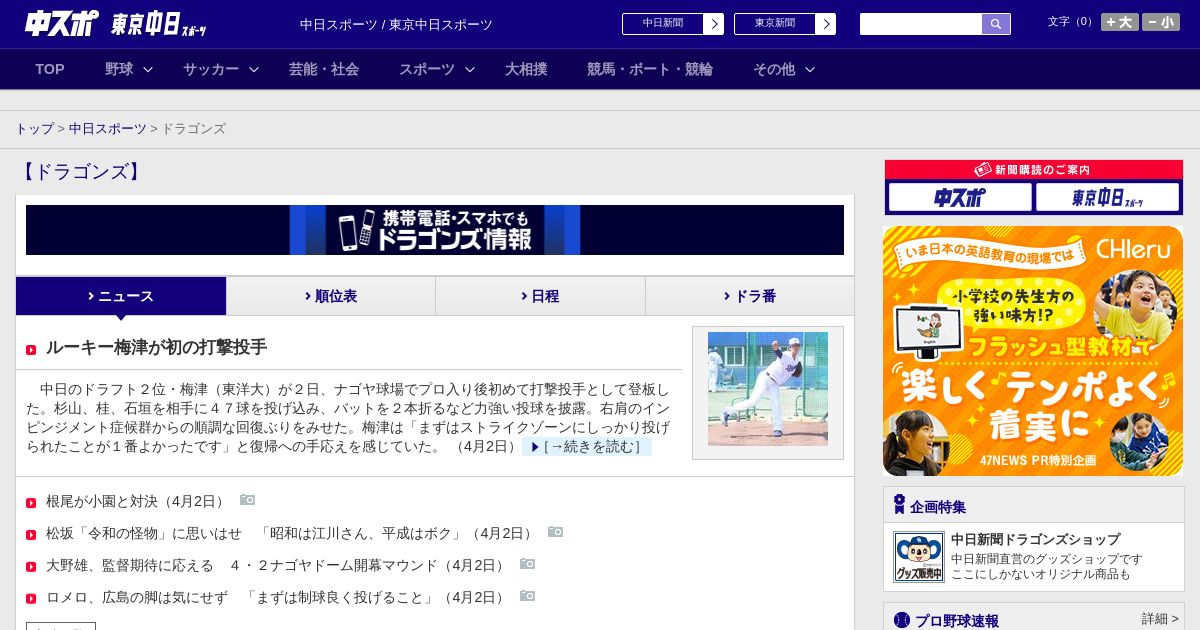Open 大相撲 navigation item

(x=526, y=69)
